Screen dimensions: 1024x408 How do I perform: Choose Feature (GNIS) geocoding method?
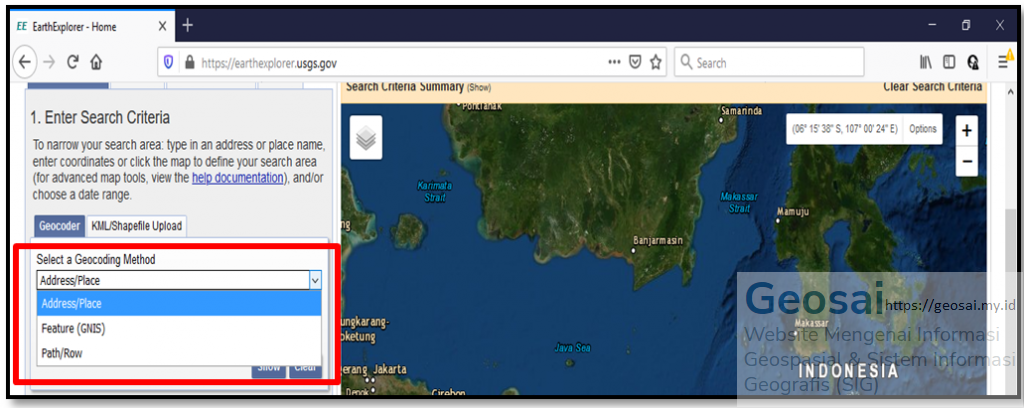coord(179,328)
